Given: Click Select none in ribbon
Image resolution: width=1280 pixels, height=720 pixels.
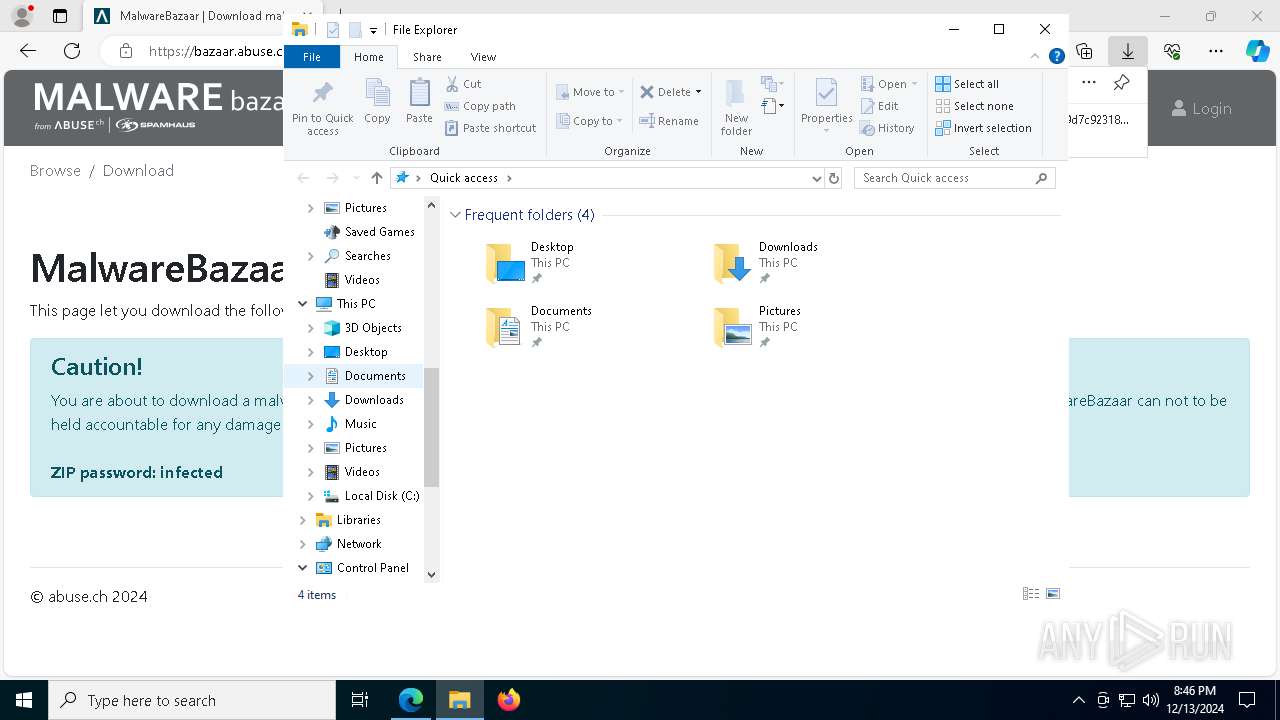Looking at the screenshot, I should 974,106.
